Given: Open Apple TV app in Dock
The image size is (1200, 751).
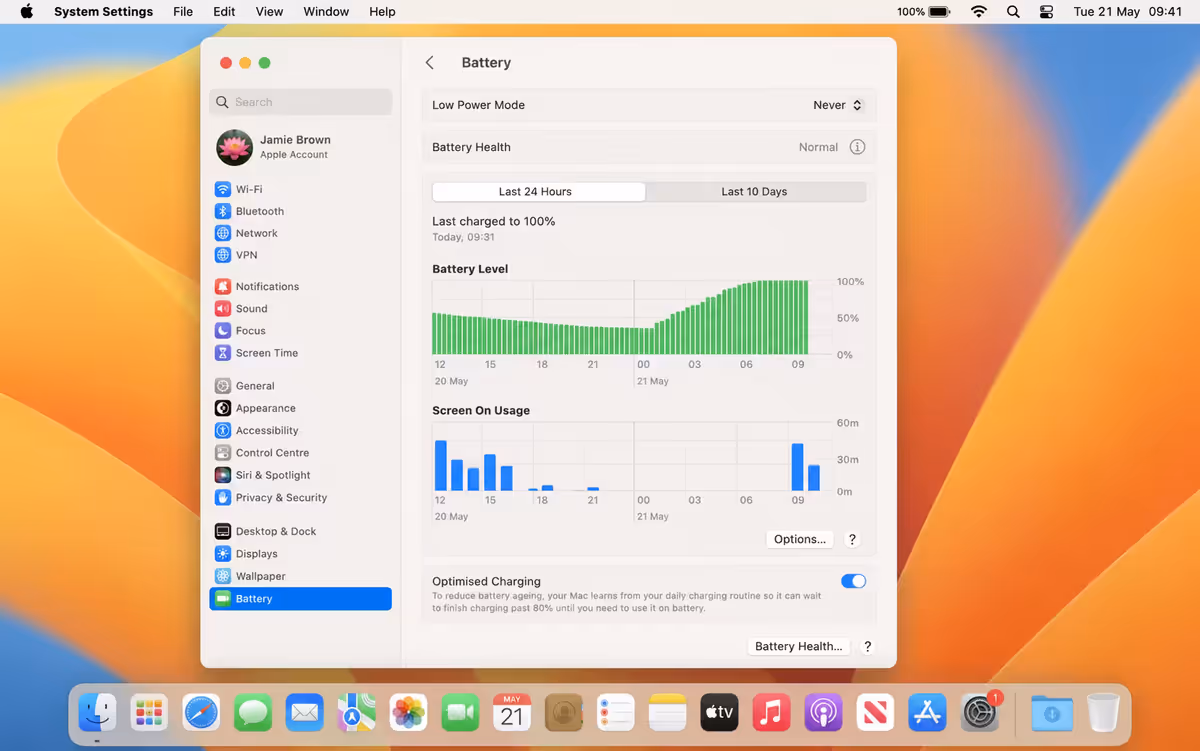Looking at the screenshot, I should pyautogui.click(x=719, y=712).
